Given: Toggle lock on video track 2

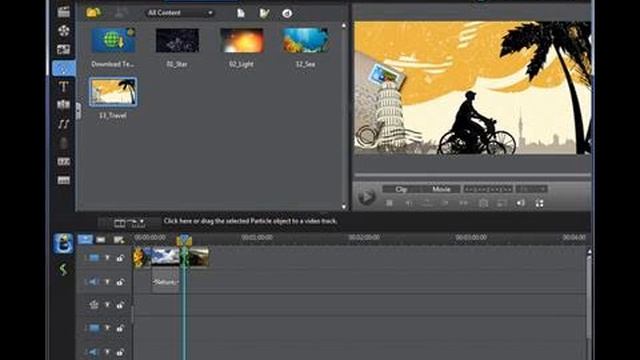Looking at the screenshot, I should click(x=120, y=328).
